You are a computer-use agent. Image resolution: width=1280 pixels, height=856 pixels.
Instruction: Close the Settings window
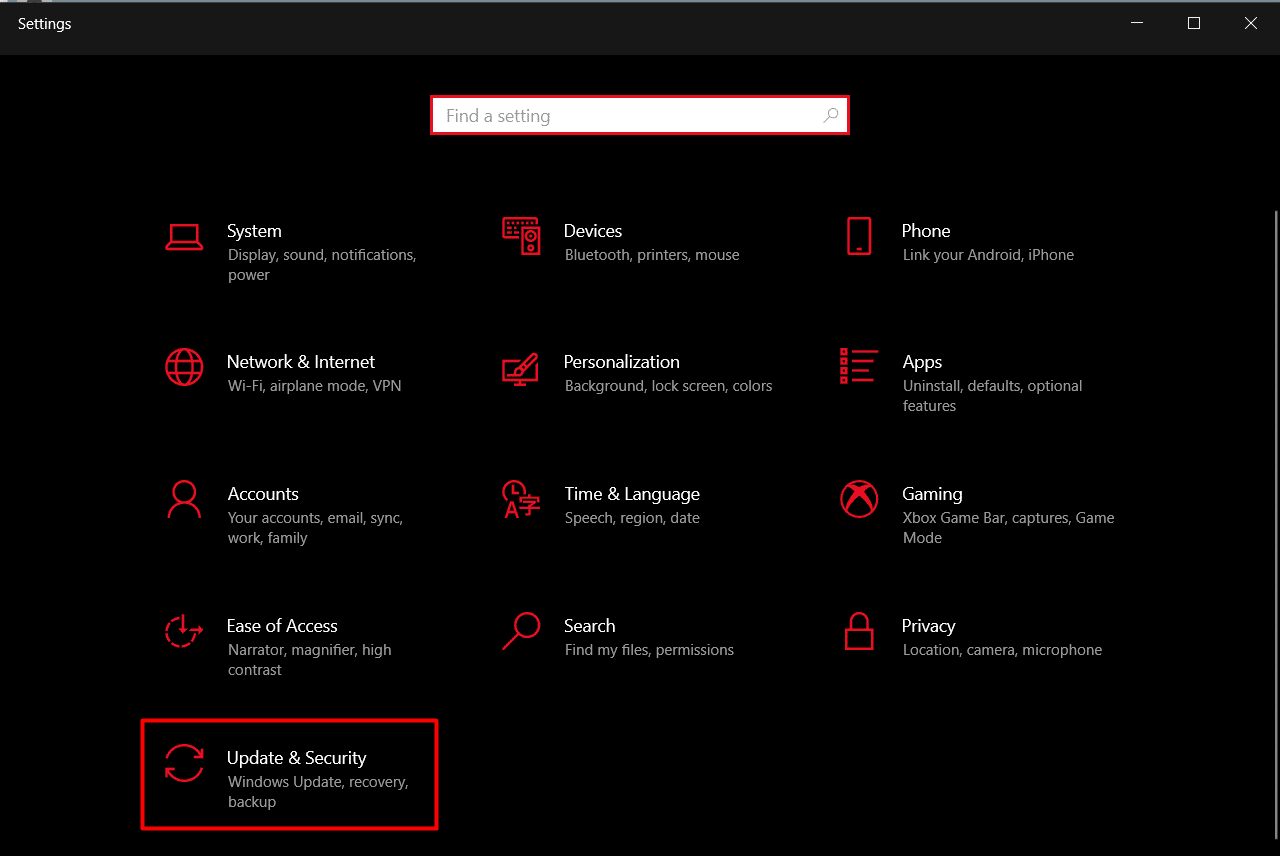1251,23
